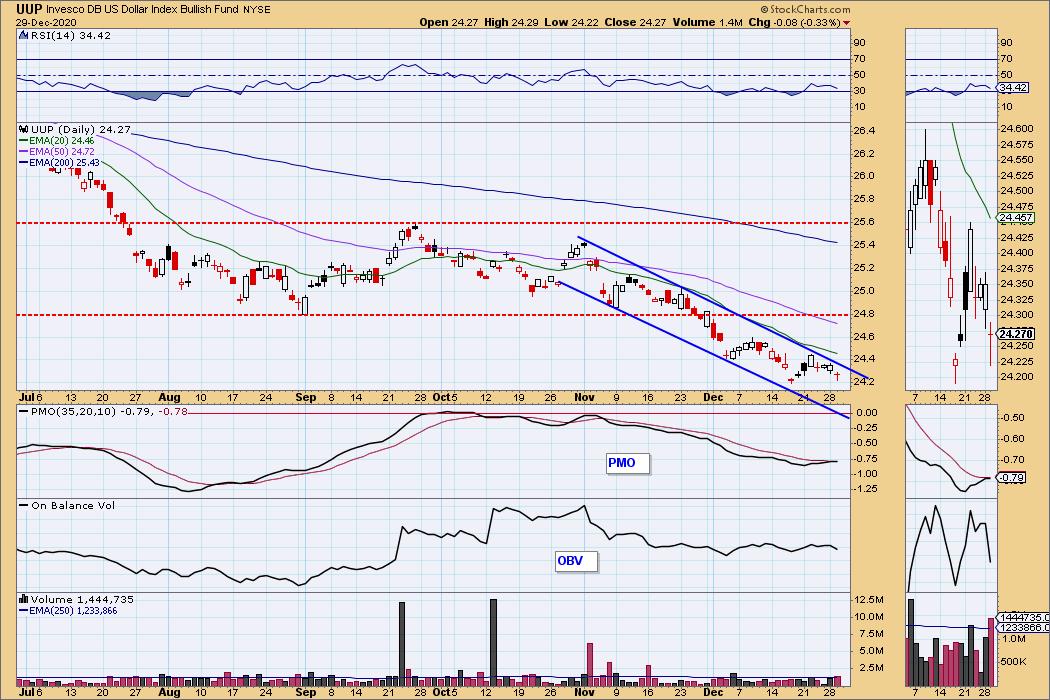
Task: Click the candlestick icon before UUP (Daily)
Action: (23, 129)
